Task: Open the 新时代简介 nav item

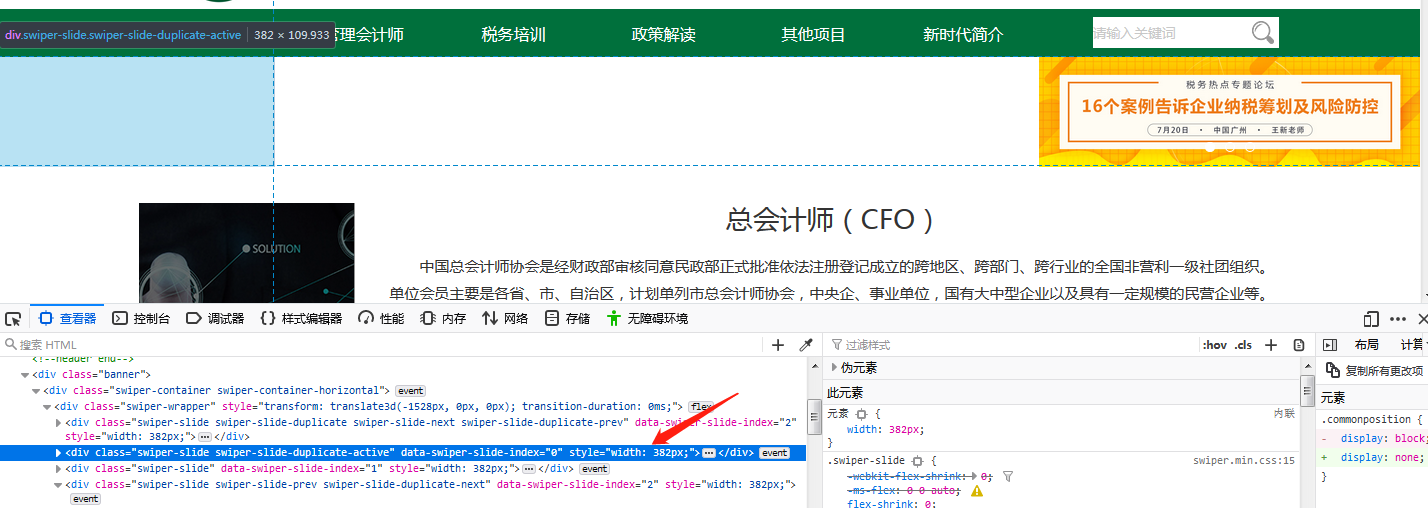Action: pos(963,35)
